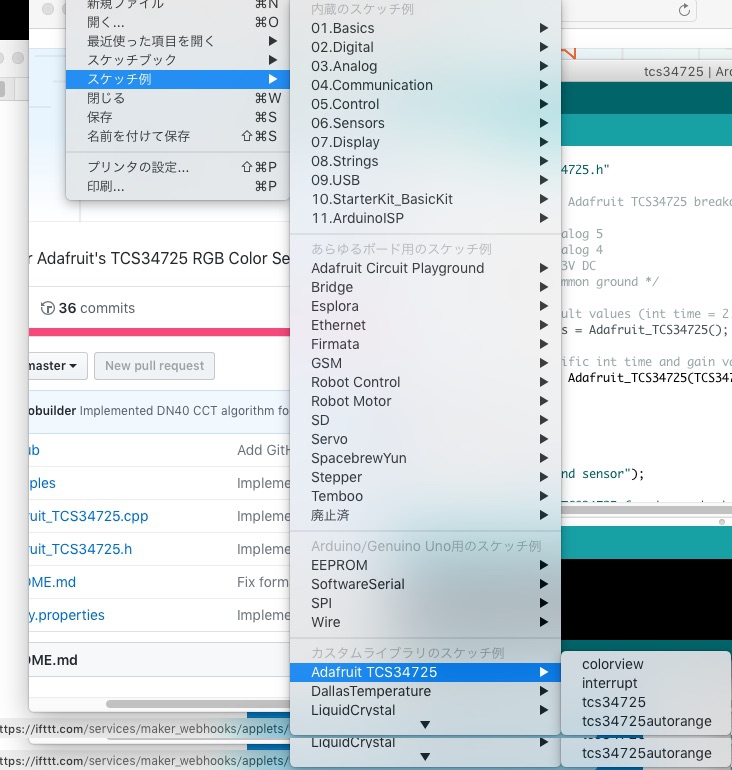Open 10.StarterKit_BasicKit examples submenu
This screenshot has width=732, height=770.
coord(425,199)
